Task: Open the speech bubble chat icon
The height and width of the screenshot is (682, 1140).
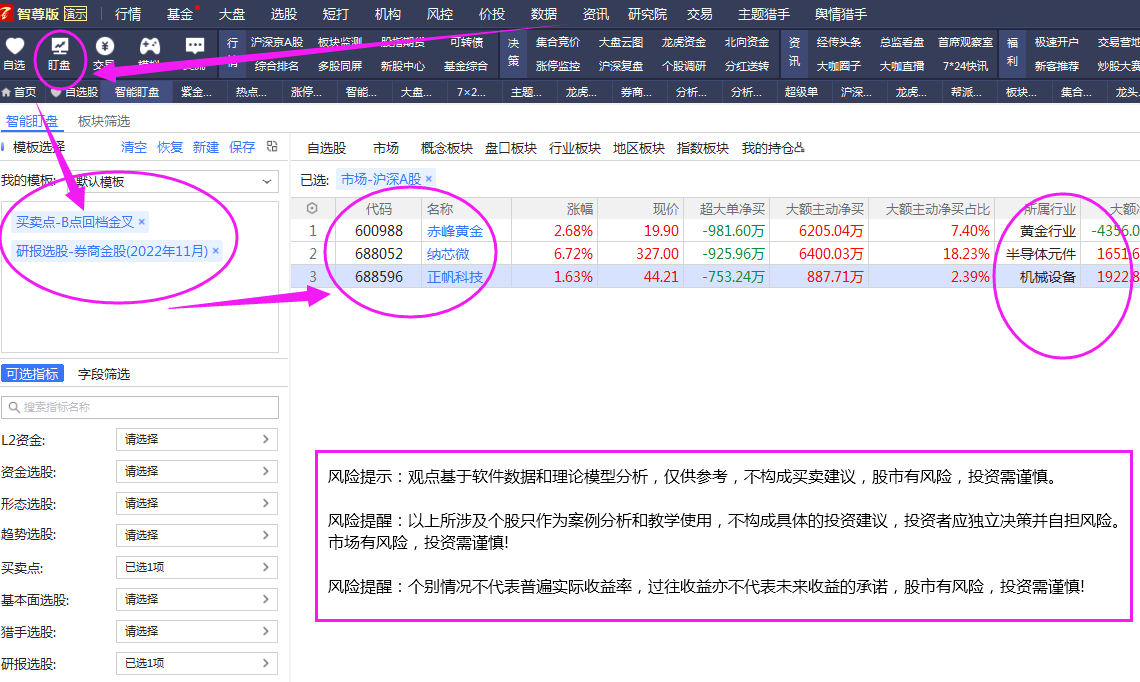Action: [195, 47]
